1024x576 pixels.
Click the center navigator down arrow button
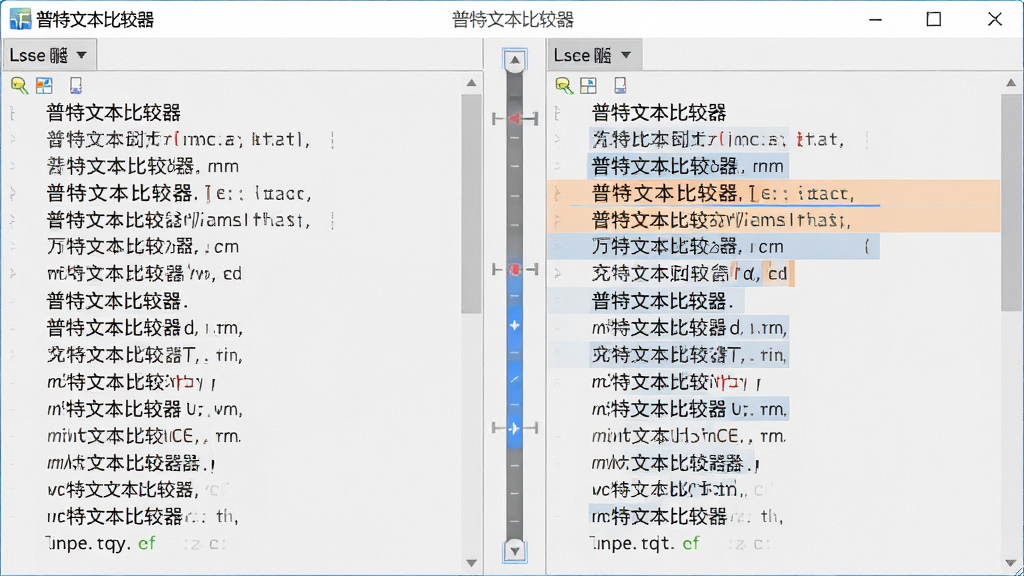515,551
